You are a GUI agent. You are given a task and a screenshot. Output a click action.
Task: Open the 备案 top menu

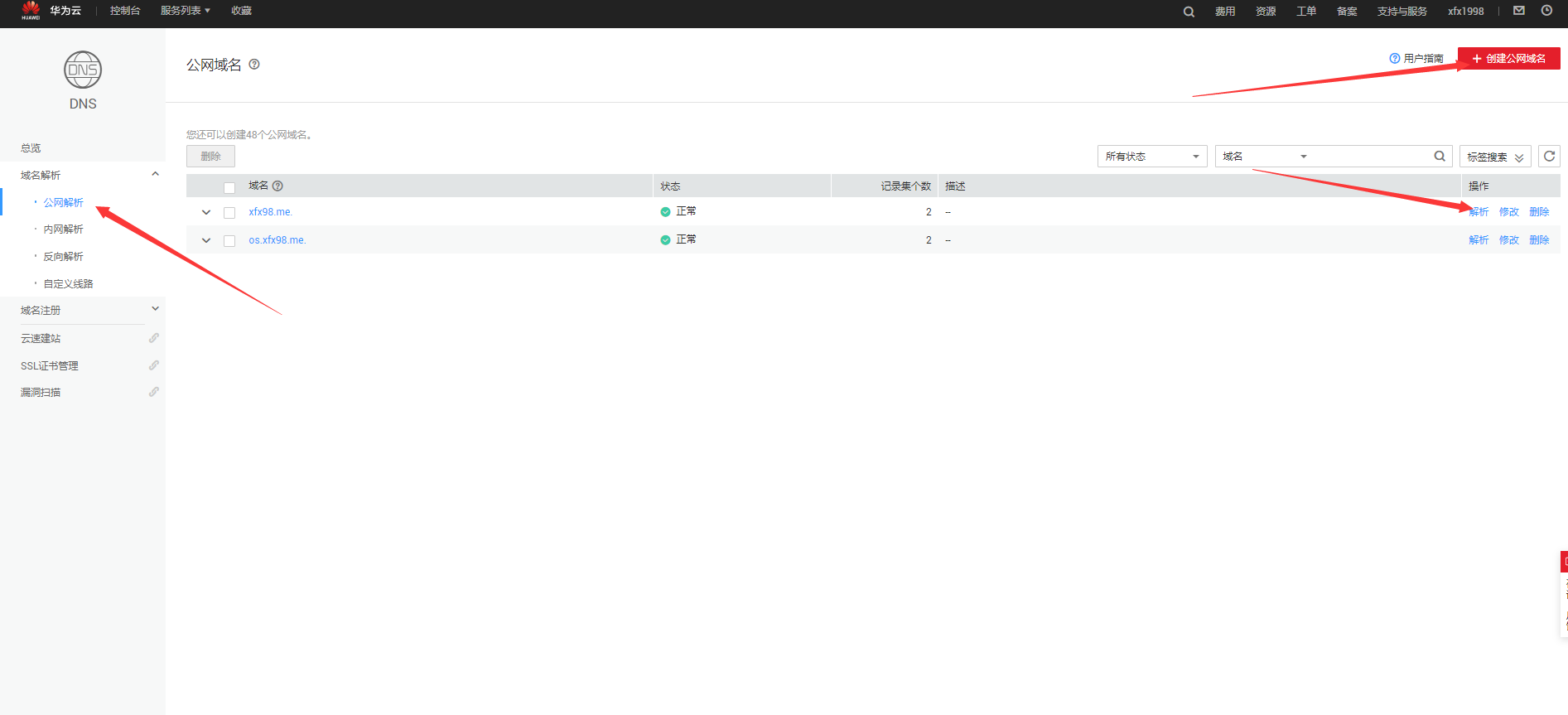tap(1347, 12)
